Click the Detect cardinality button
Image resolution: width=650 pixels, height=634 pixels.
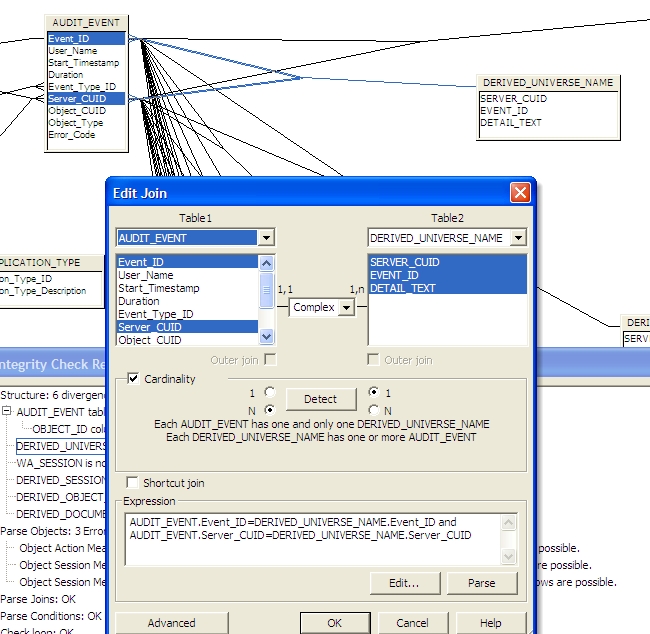[x=320, y=399]
